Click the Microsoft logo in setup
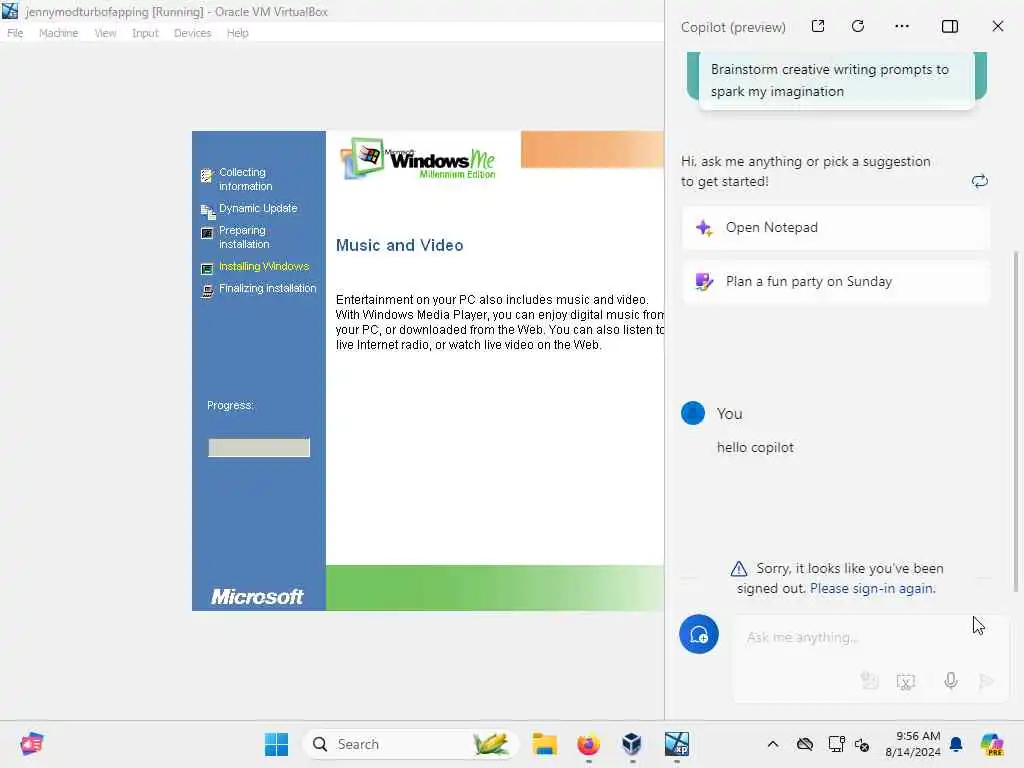Screen dimensions: 1024x768 pos(257,596)
